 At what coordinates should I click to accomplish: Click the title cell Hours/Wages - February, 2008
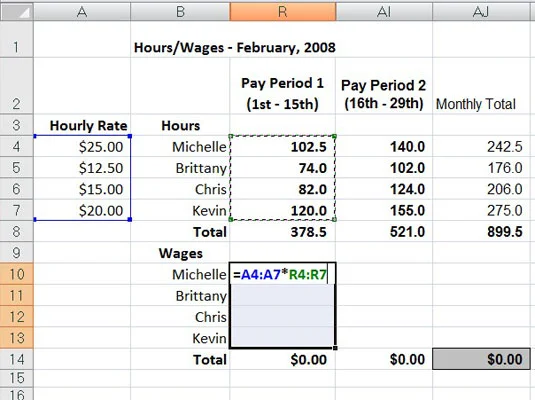click(x=235, y=47)
